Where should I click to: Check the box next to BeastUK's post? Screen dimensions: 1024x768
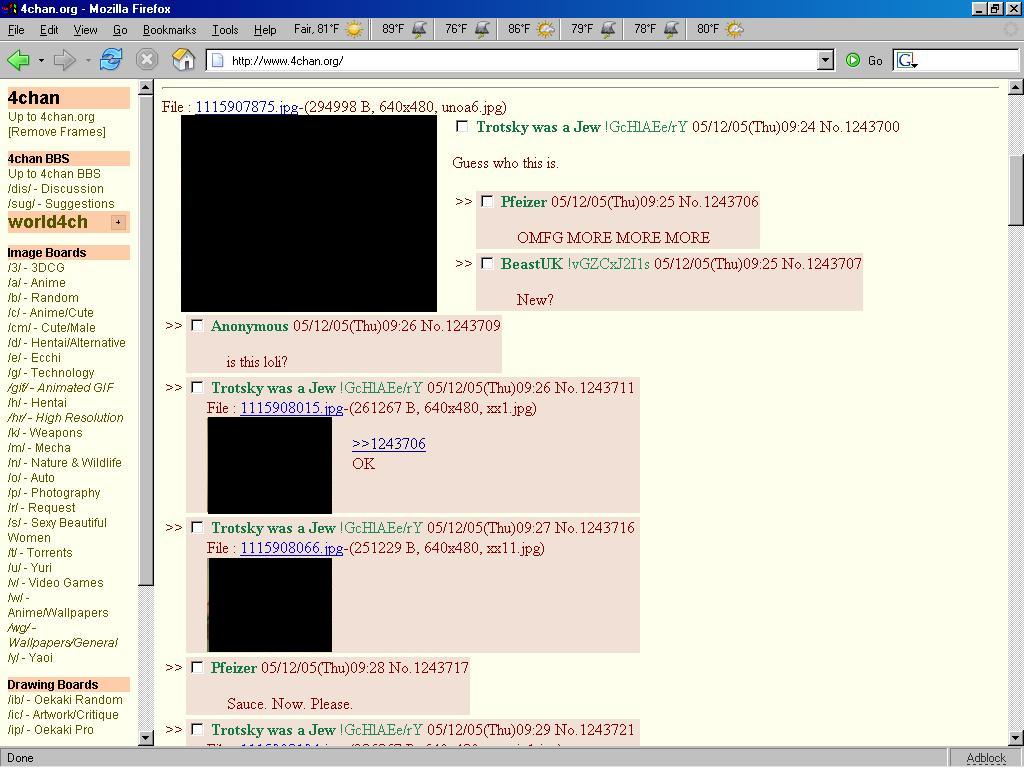coord(487,264)
